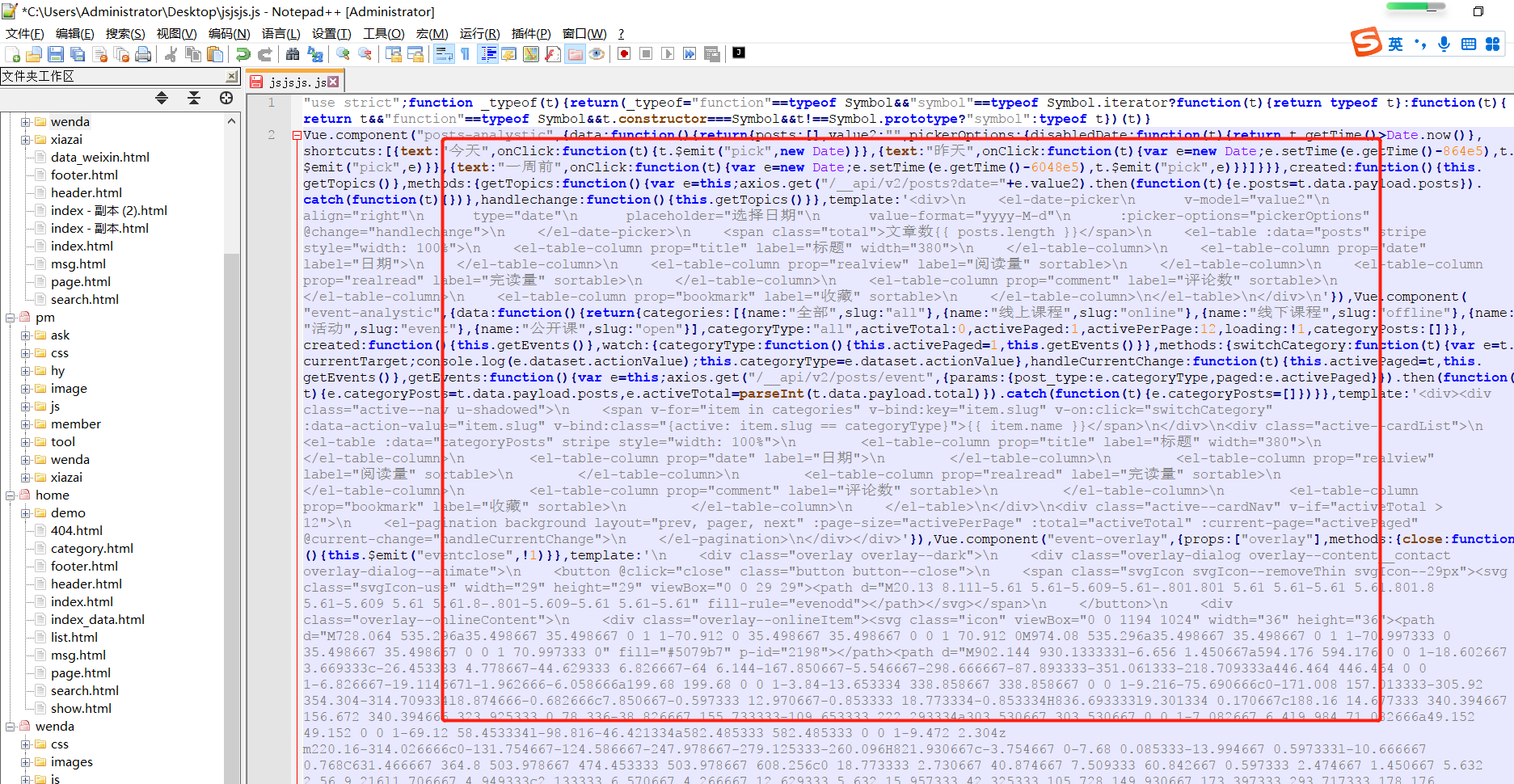Open Replace using the replace toolbar icon

point(316,53)
